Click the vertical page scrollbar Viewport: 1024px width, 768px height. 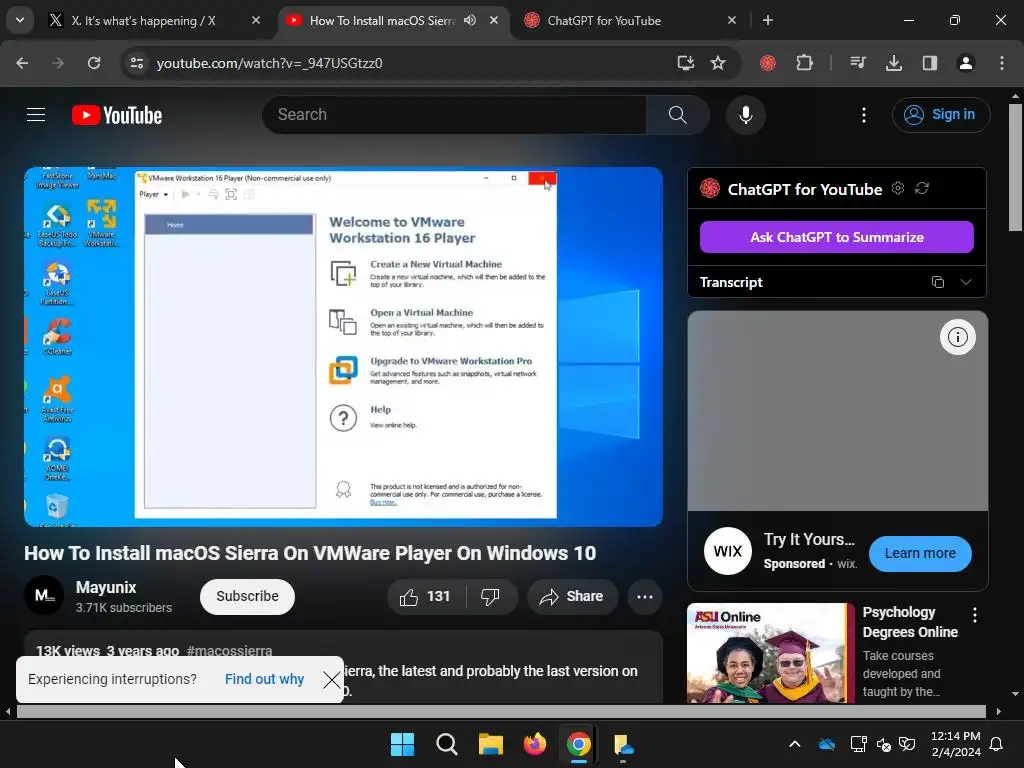(1015, 167)
